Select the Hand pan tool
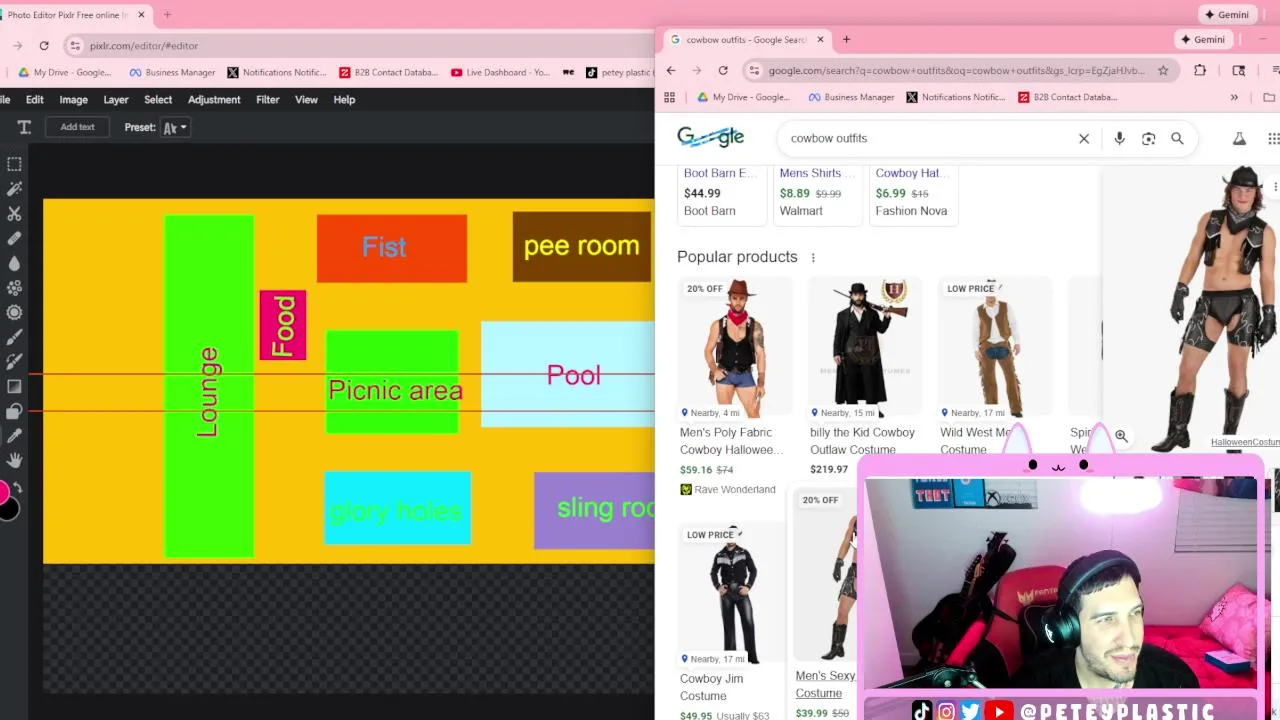This screenshot has width=1280, height=720. [14, 460]
